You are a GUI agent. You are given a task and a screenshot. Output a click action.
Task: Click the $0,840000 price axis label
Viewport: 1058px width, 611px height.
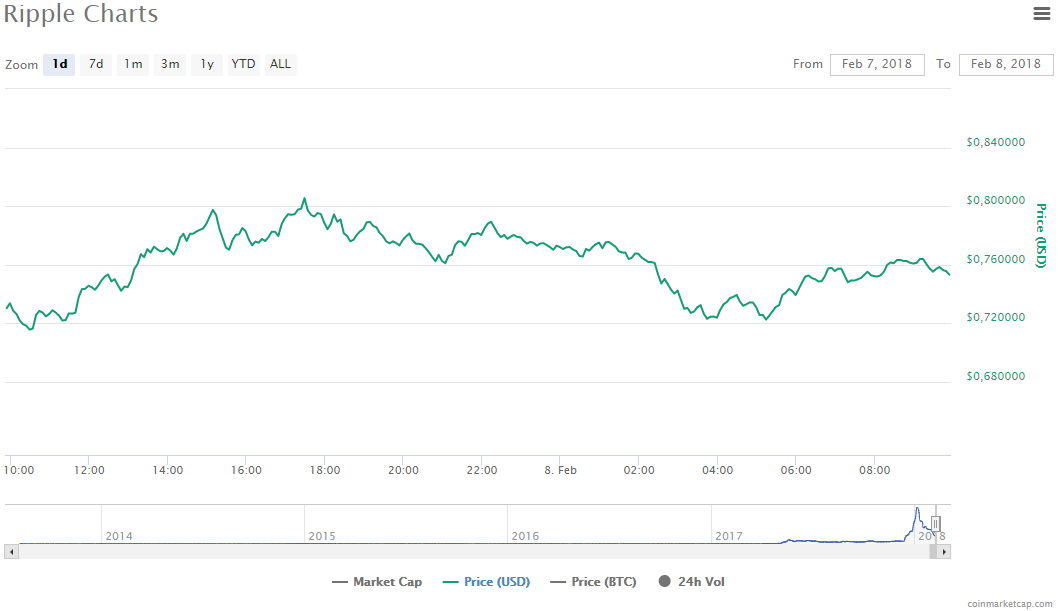(x=996, y=142)
